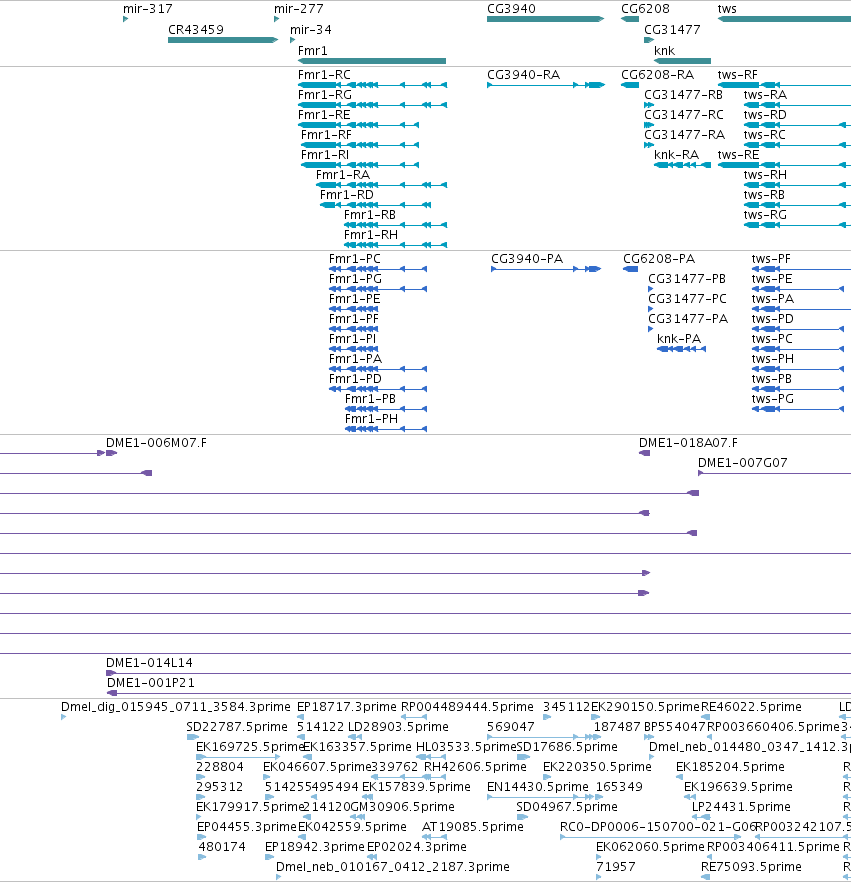Select EST AT19085.5prime label
851x882 pixels.
472,826
